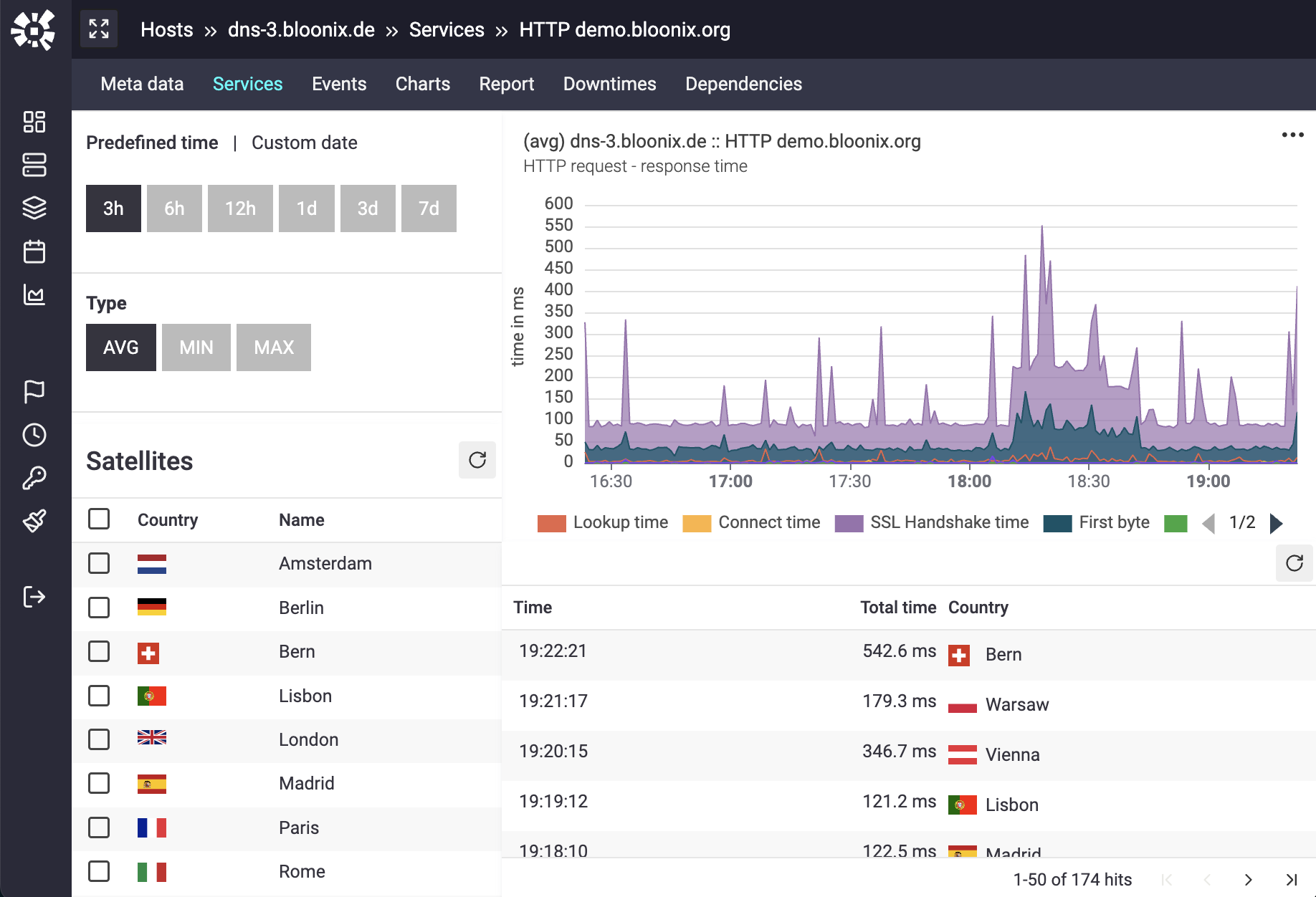Open the key icon in sidebar
Viewport: 1316px width, 897px height.
coord(34,478)
